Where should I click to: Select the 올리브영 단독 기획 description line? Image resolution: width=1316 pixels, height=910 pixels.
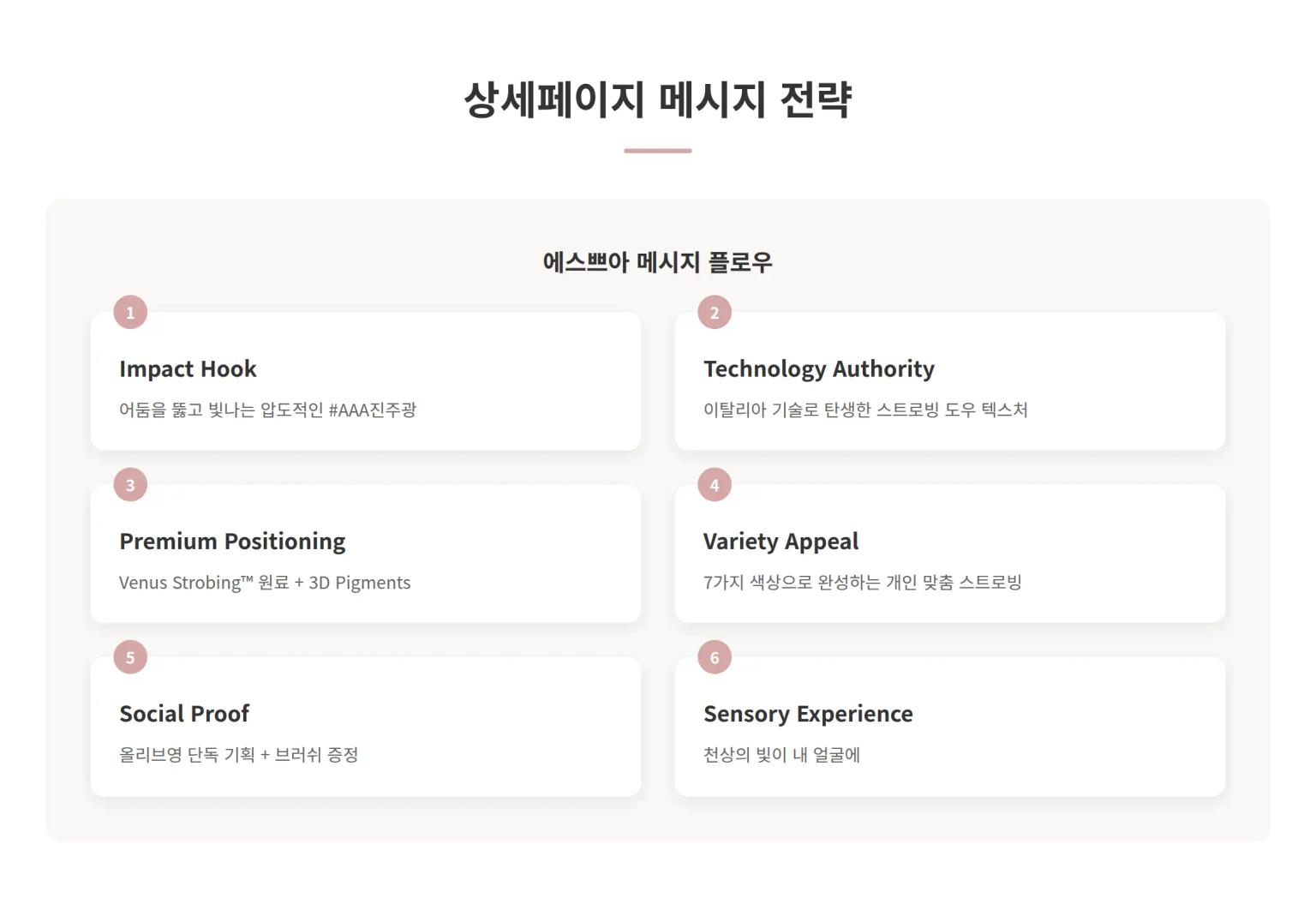point(241,756)
